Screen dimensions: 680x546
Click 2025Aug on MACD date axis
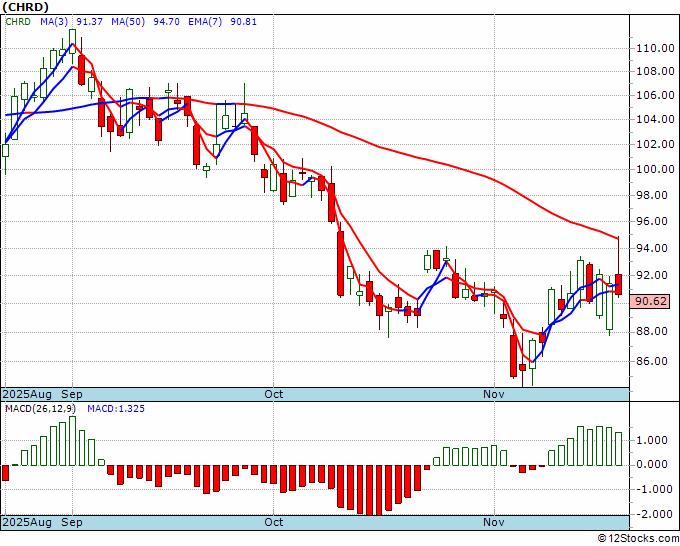pyautogui.click(x=27, y=522)
